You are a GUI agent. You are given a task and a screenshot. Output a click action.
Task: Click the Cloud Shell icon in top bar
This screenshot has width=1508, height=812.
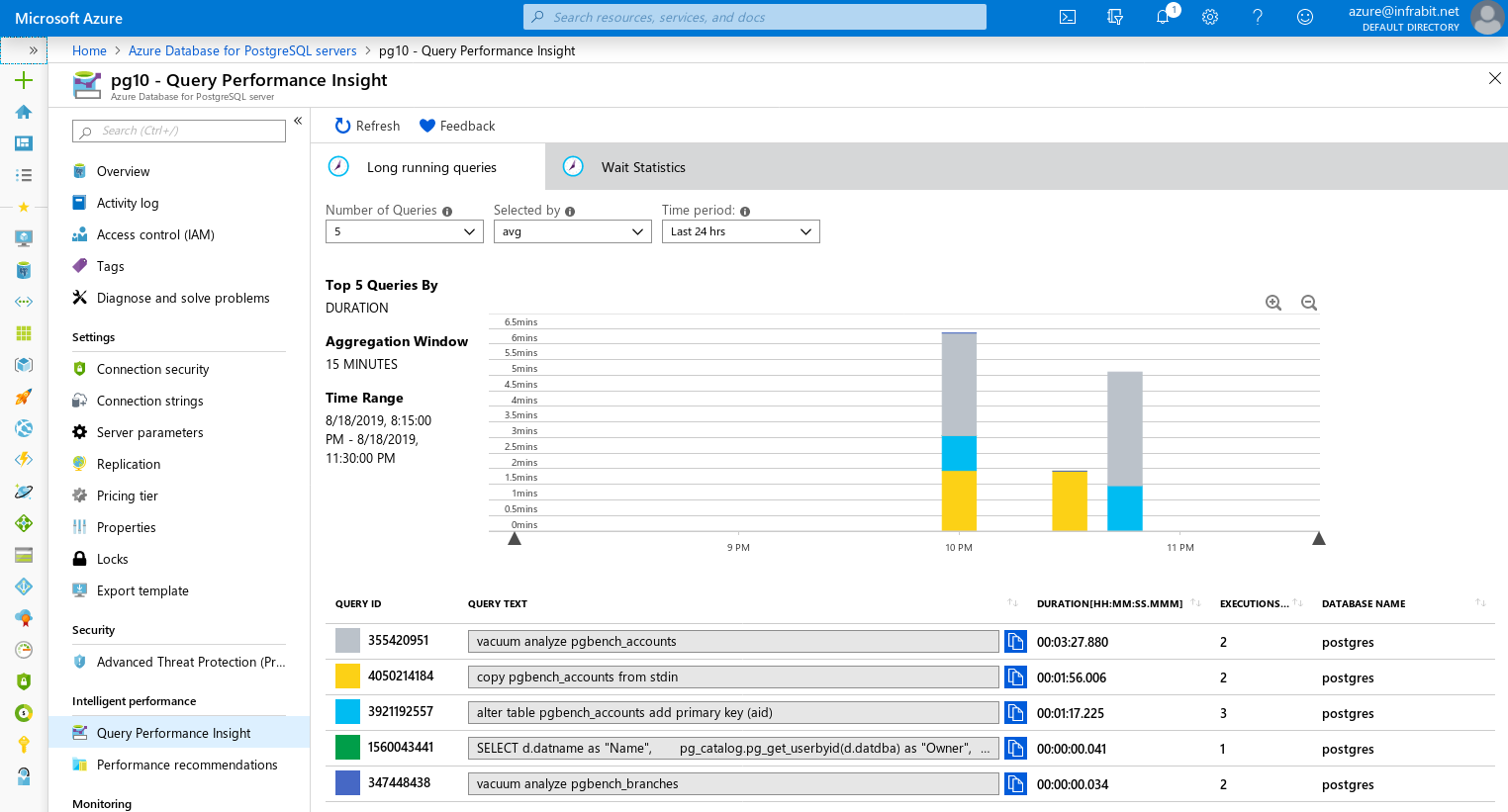coord(1068,17)
